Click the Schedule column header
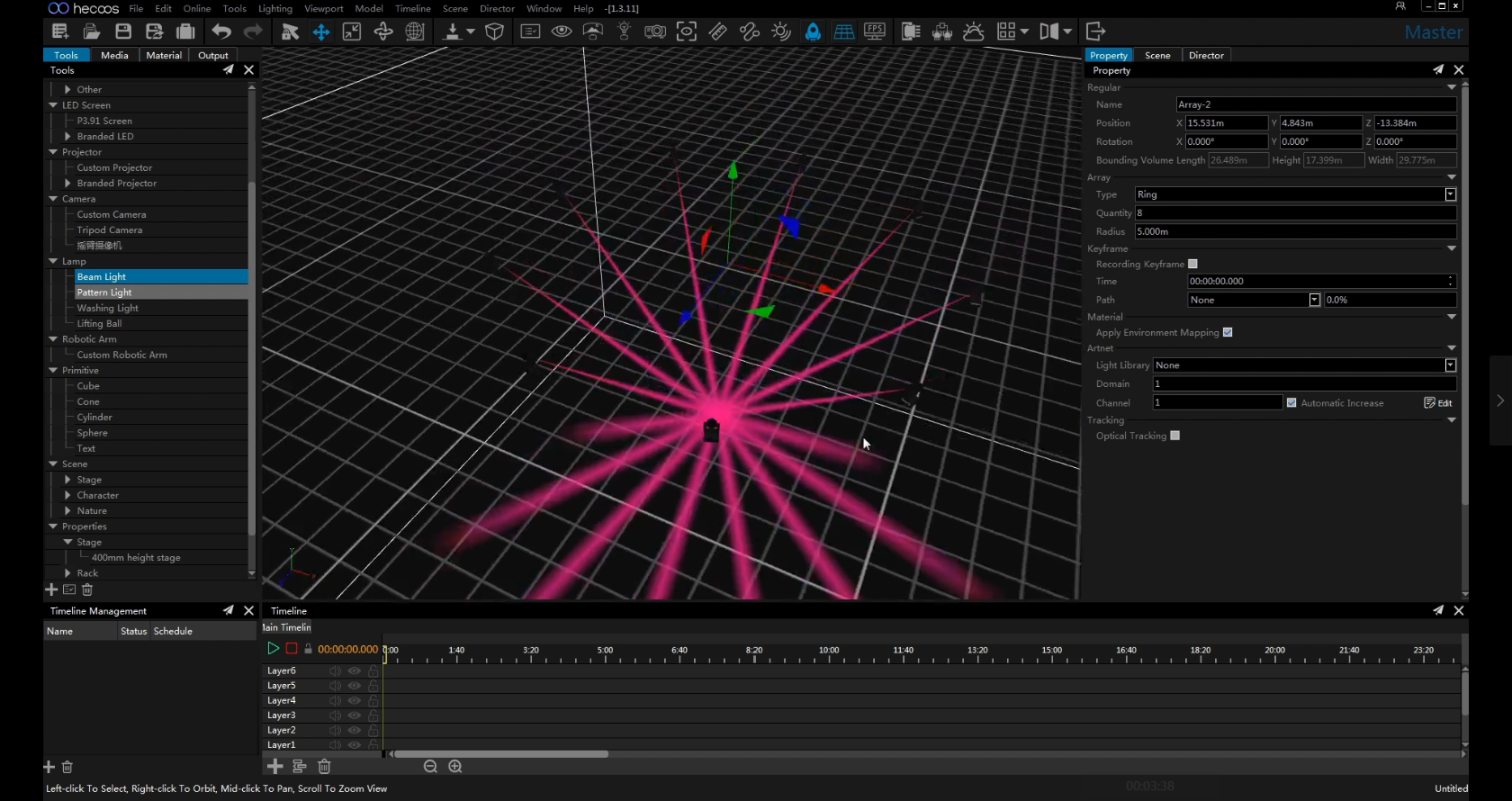Viewport: 1512px width, 801px height. click(173, 631)
